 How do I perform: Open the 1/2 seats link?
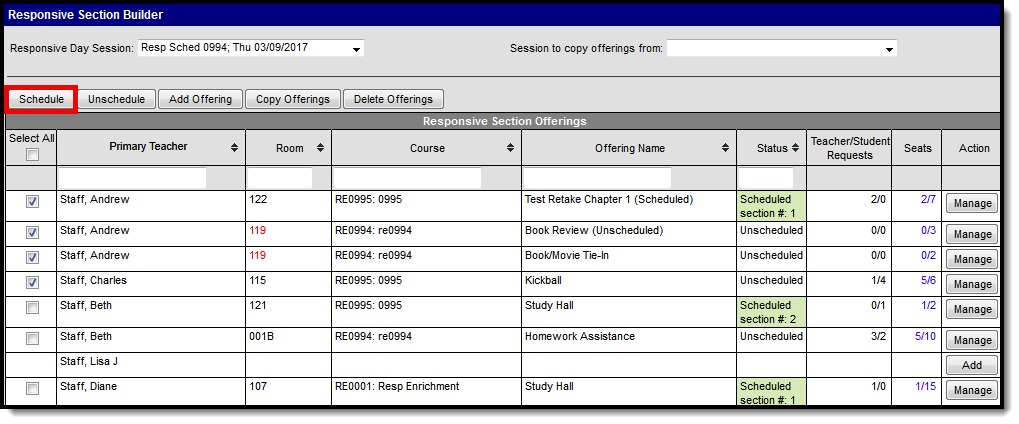(x=928, y=306)
